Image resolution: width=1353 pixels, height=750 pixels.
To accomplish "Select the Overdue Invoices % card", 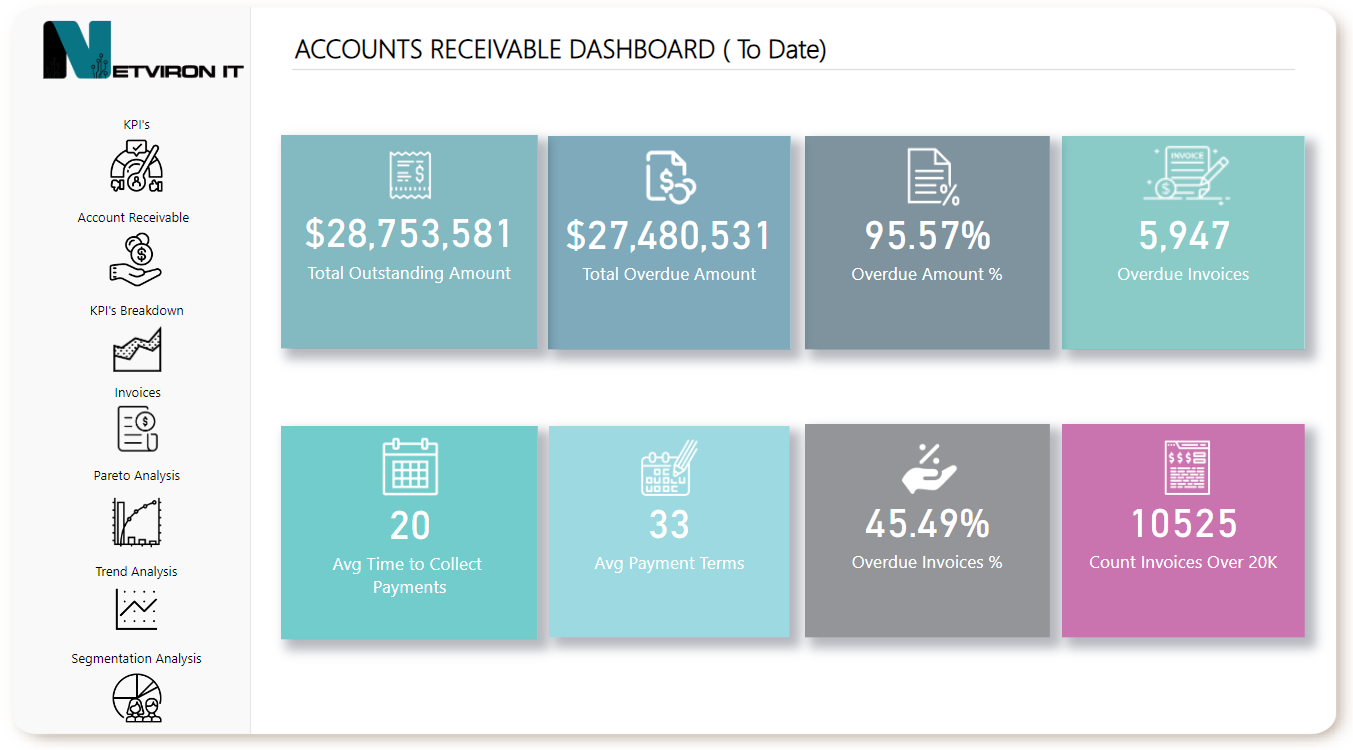I will (x=926, y=531).
